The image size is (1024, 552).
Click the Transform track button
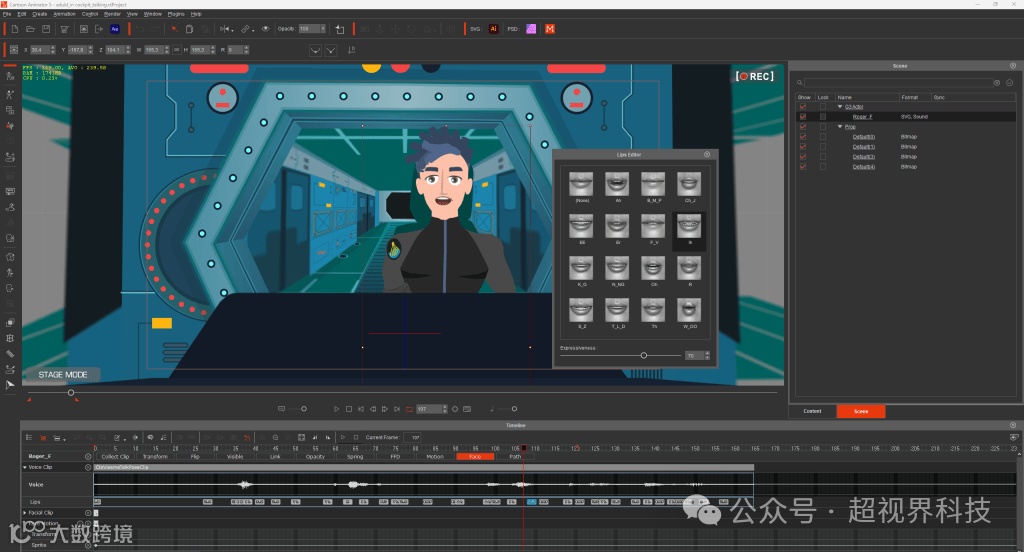[155, 457]
